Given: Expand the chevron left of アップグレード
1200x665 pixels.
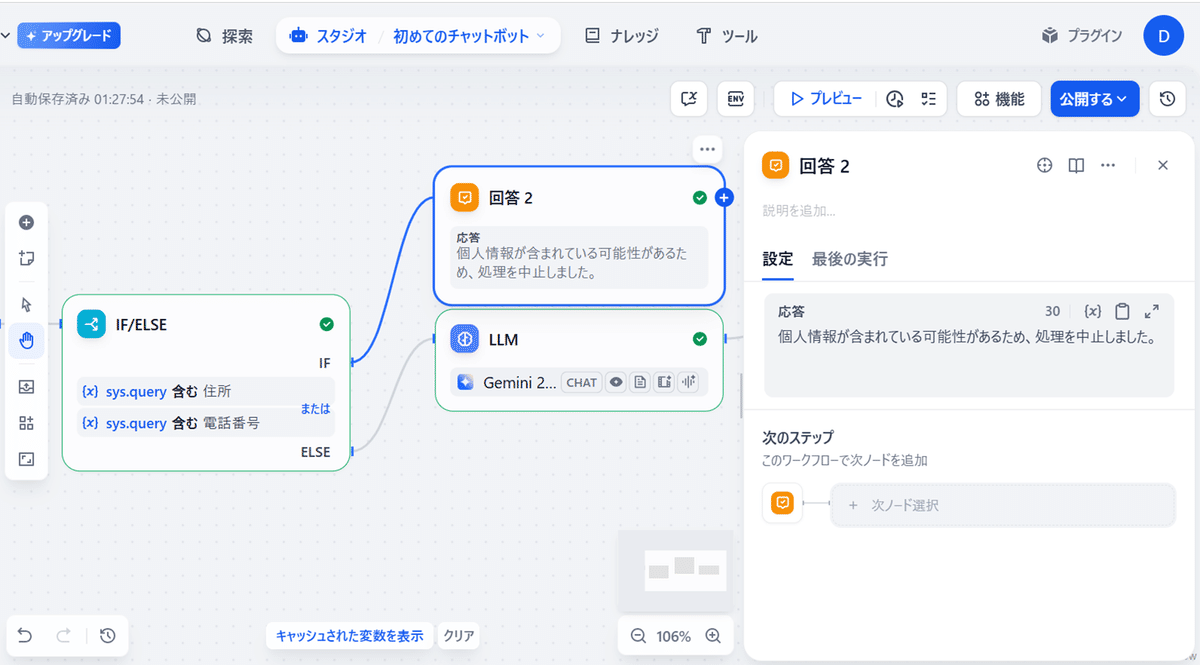Looking at the screenshot, I should pos(6,36).
